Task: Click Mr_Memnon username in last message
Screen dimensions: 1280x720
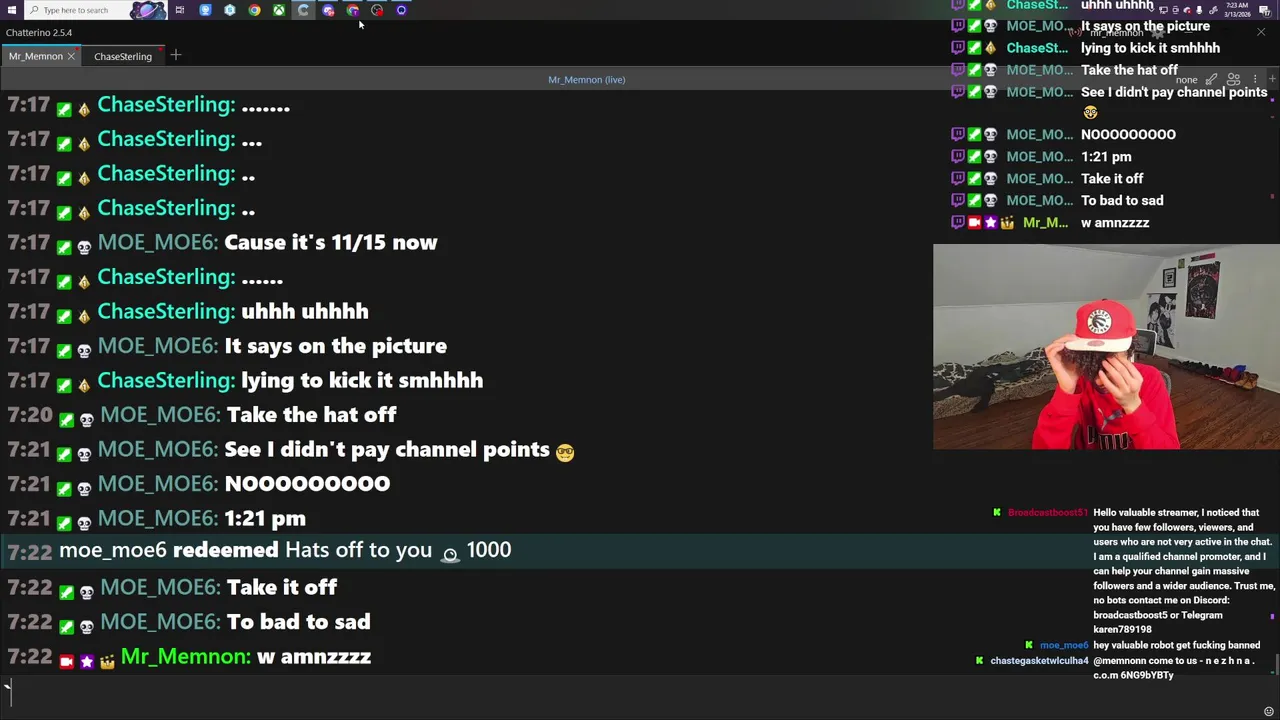Action: coord(185,657)
